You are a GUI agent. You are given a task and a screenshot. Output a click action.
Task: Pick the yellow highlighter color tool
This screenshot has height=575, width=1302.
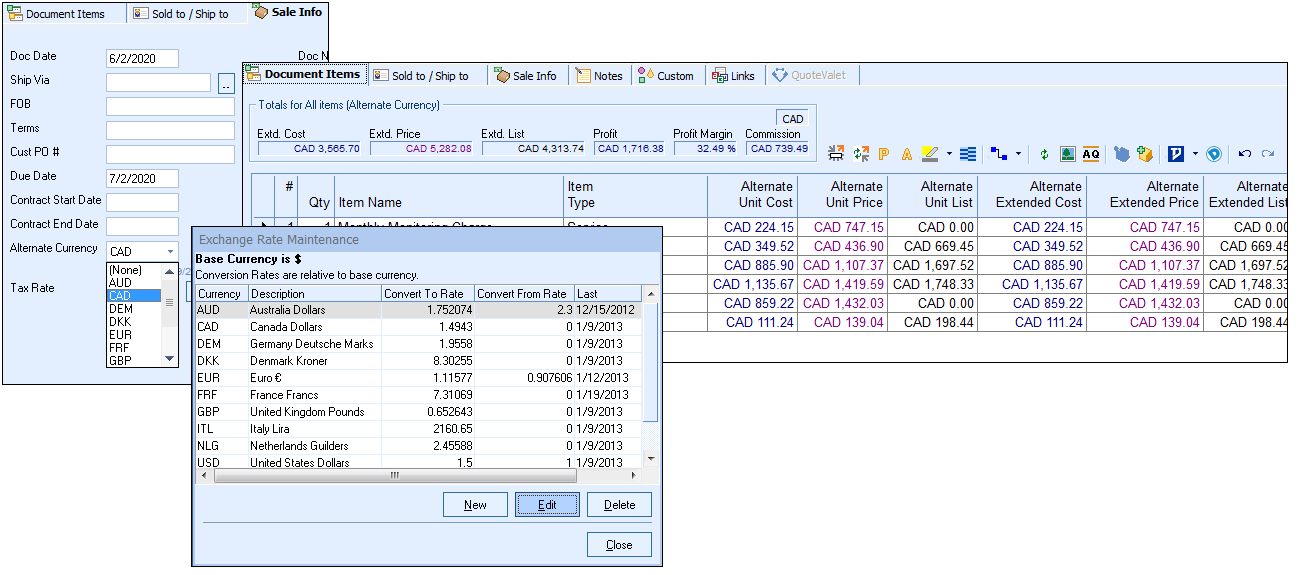coord(930,154)
